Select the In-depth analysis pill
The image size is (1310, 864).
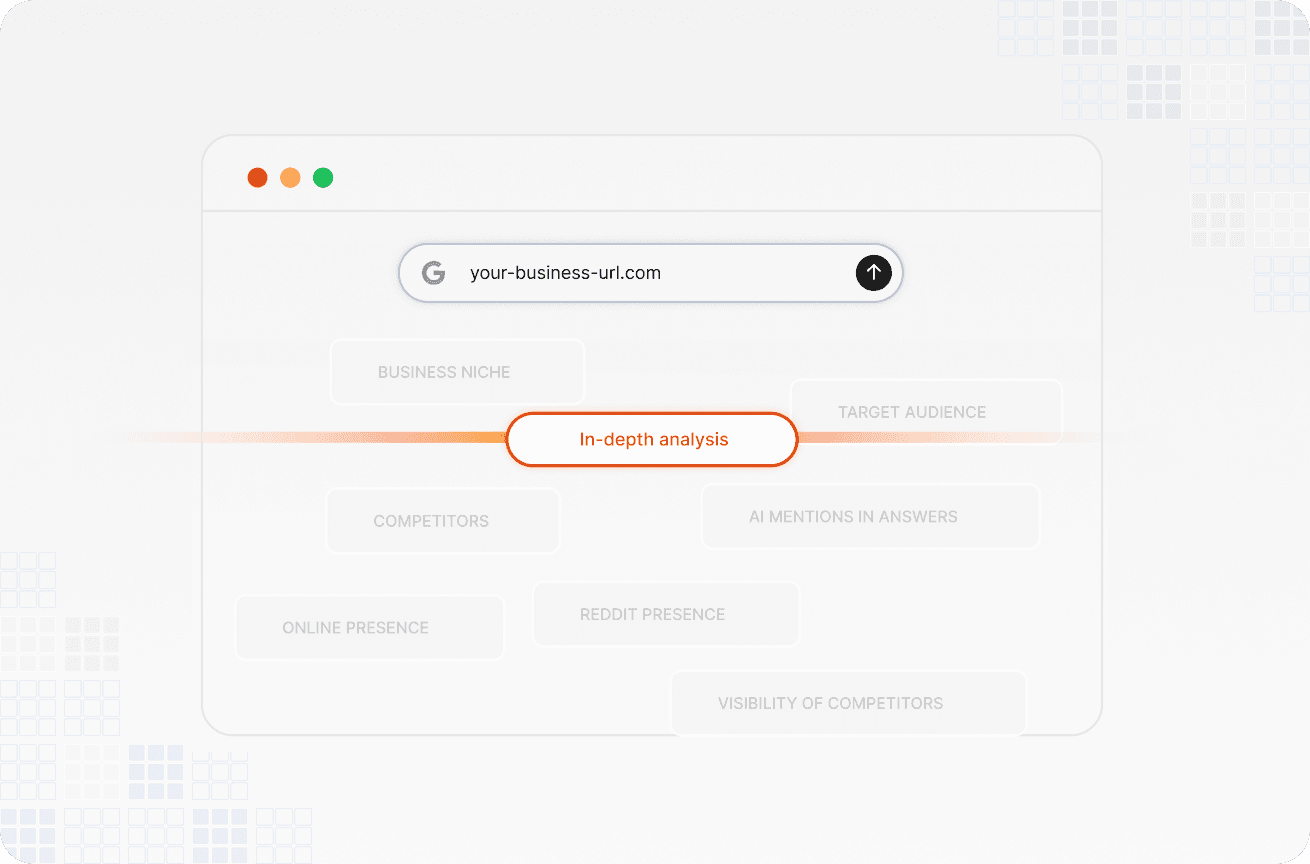pyautogui.click(x=652, y=439)
